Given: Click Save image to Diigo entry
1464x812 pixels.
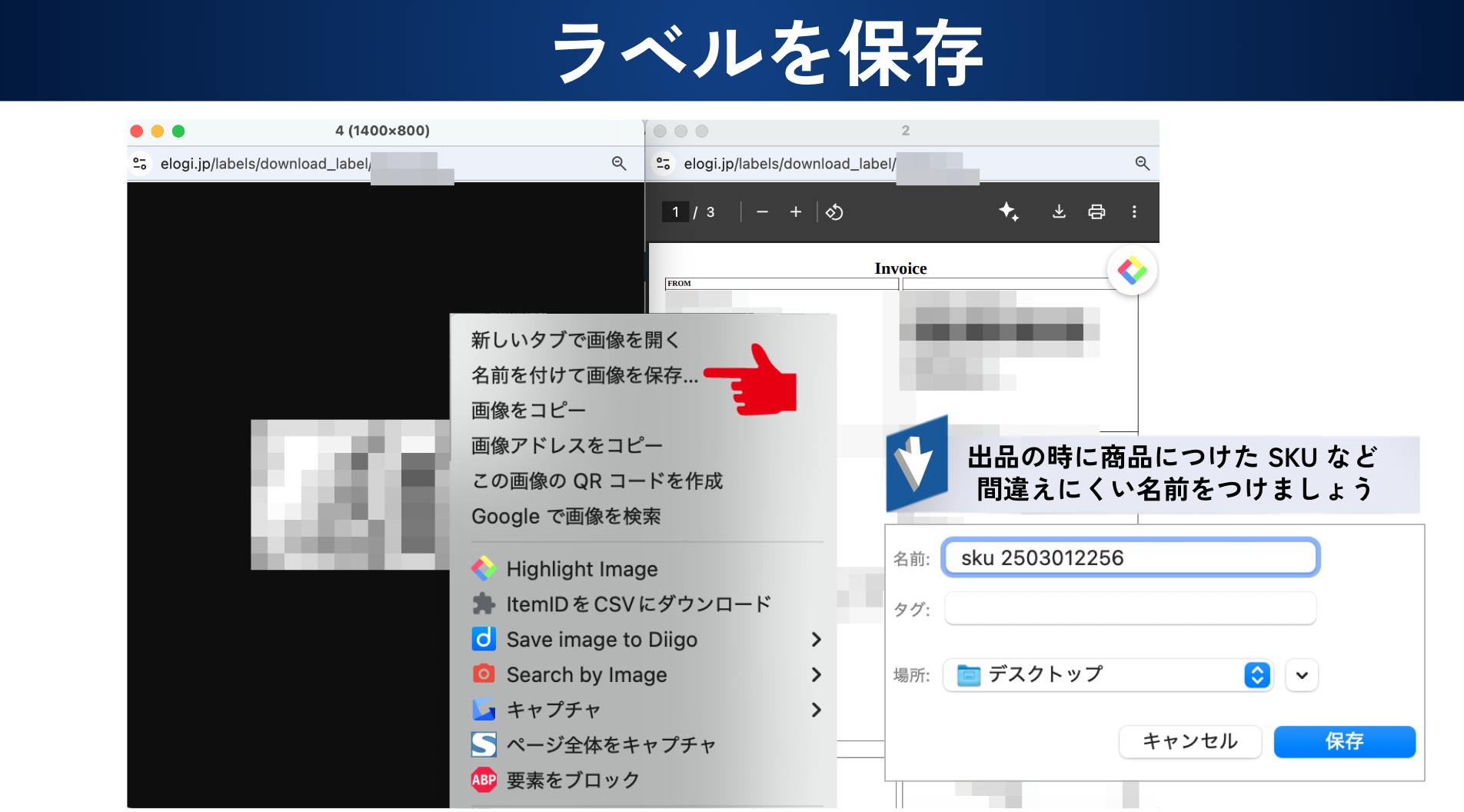Looking at the screenshot, I should pos(602,640).
